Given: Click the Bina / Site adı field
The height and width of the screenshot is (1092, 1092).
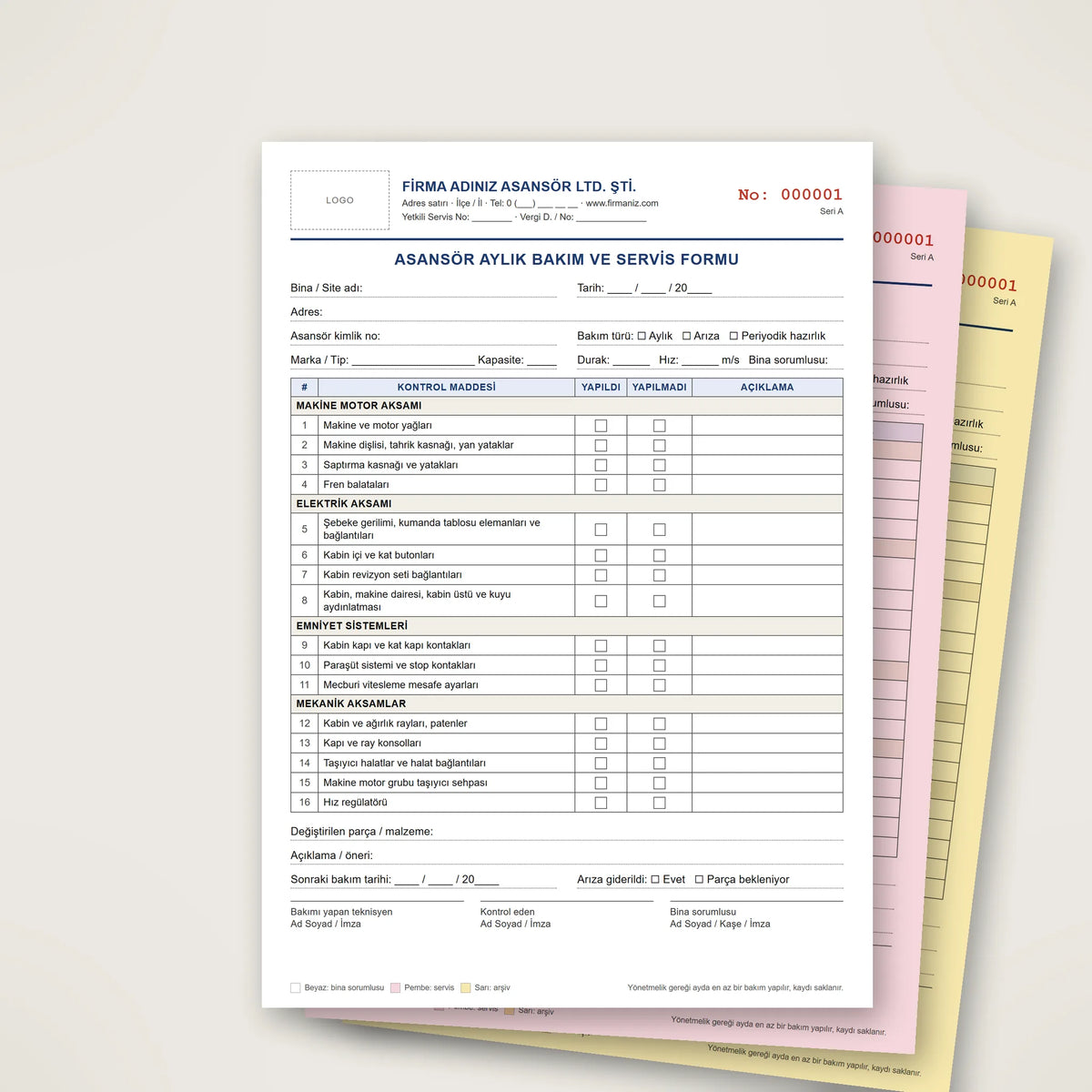Looking at the screenshot, I should (423, 288).
